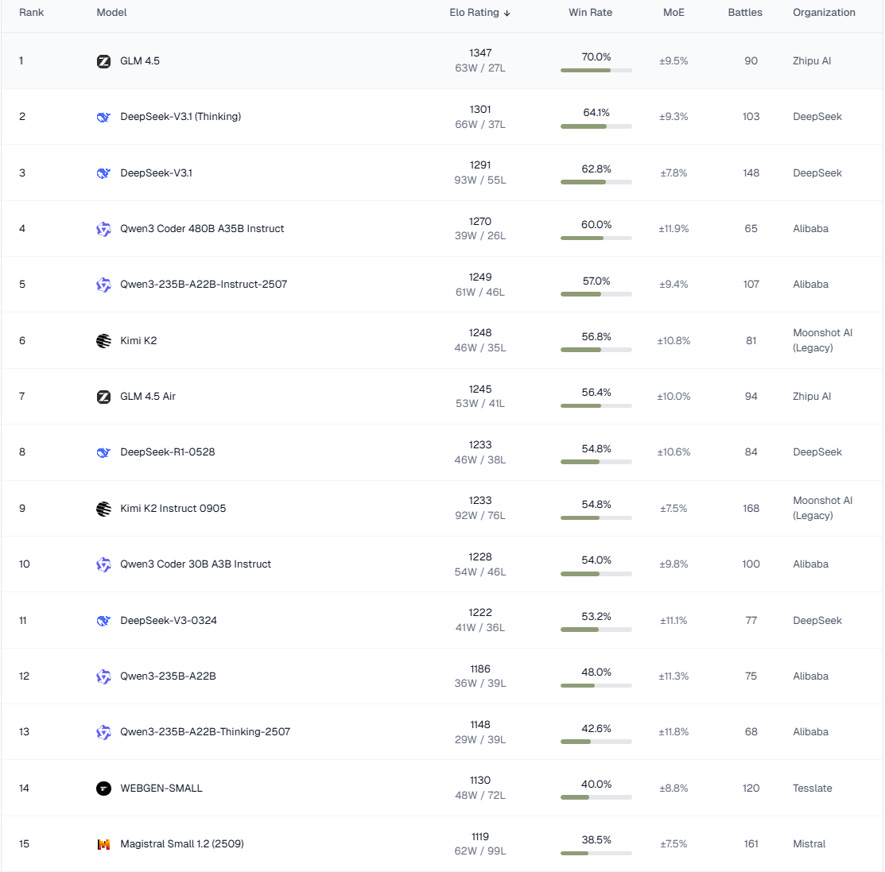The image size is (885, 872).
Task: Click rank number 15
Action: [24, 844]
